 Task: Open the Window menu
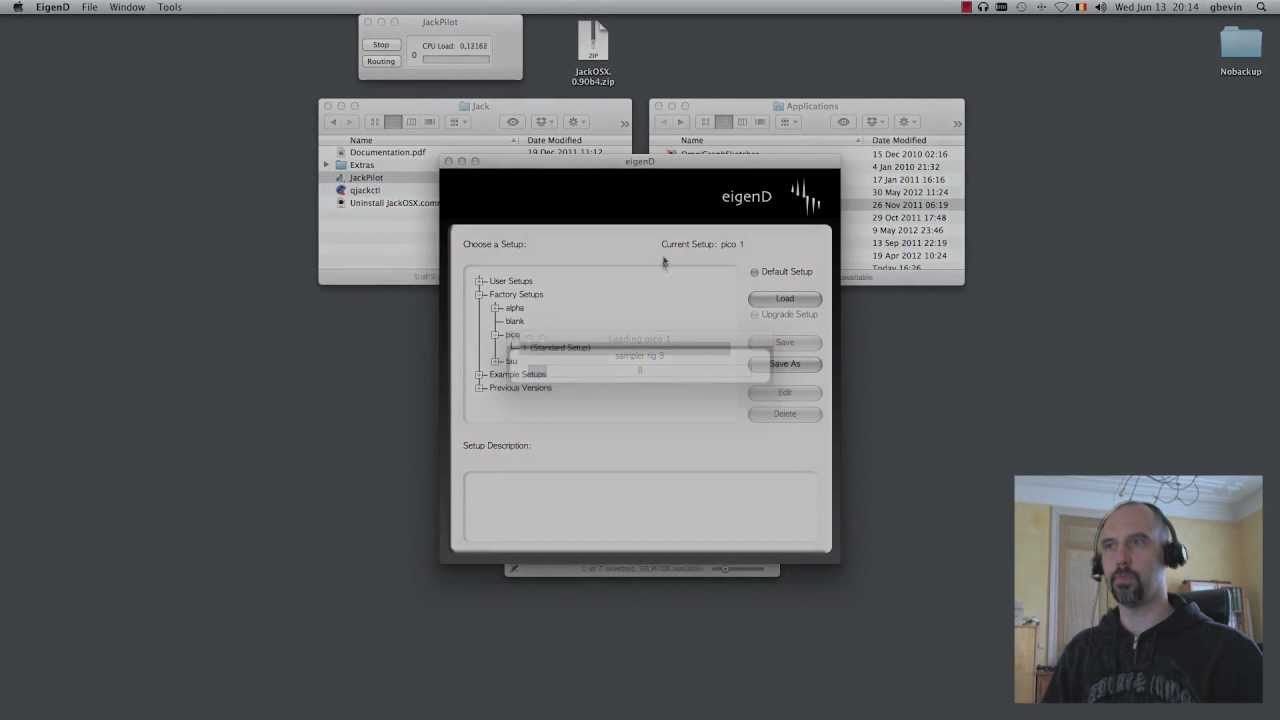coord(127,7)
